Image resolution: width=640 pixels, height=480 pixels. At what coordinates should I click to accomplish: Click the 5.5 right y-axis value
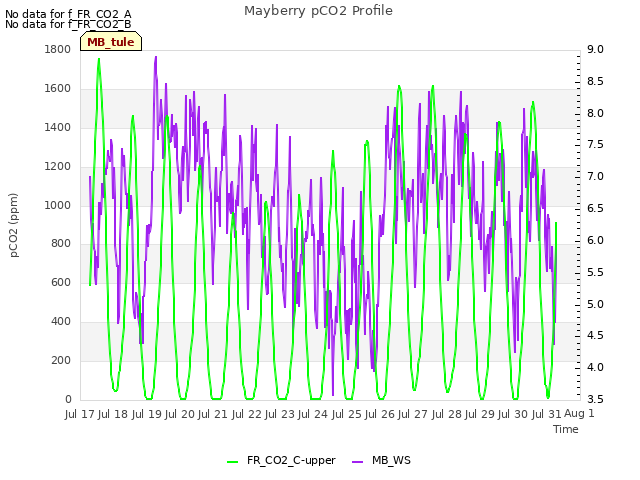[x=595, y=272]
